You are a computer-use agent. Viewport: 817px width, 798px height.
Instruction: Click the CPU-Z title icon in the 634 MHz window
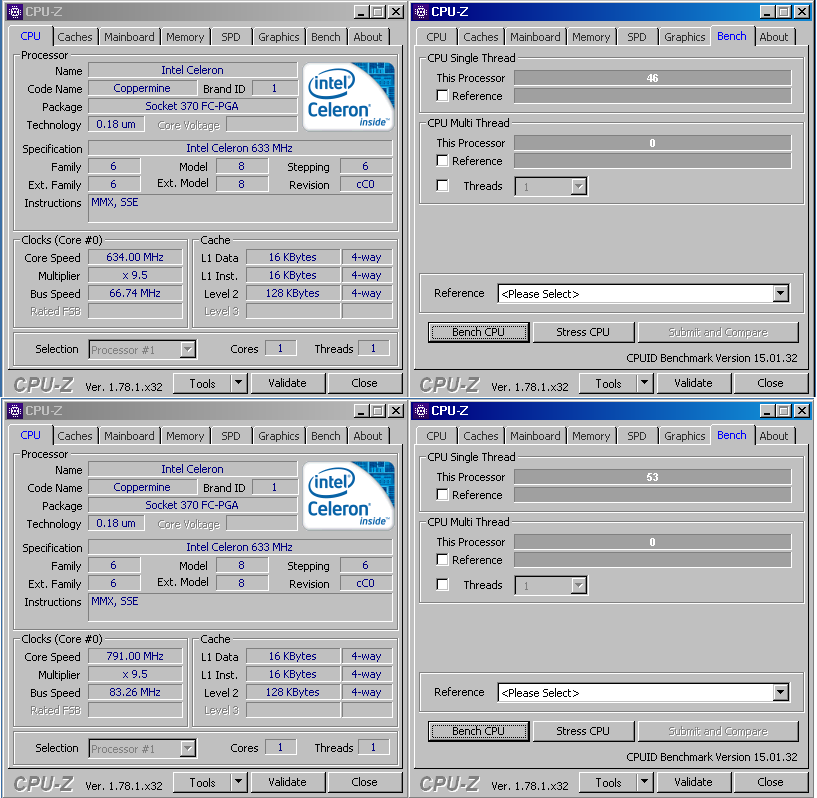15,11
